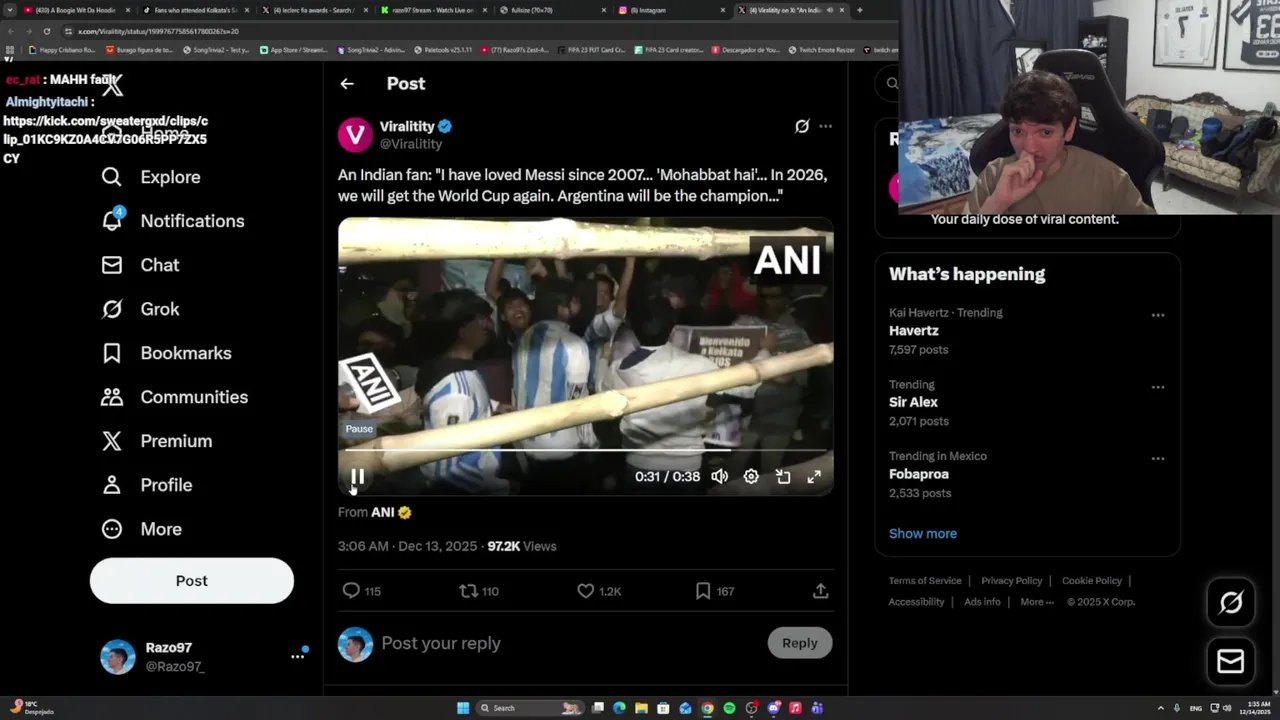1280x720 pixels.
Task: Go back using the arrow beside Post
Action: coord(346,84)
